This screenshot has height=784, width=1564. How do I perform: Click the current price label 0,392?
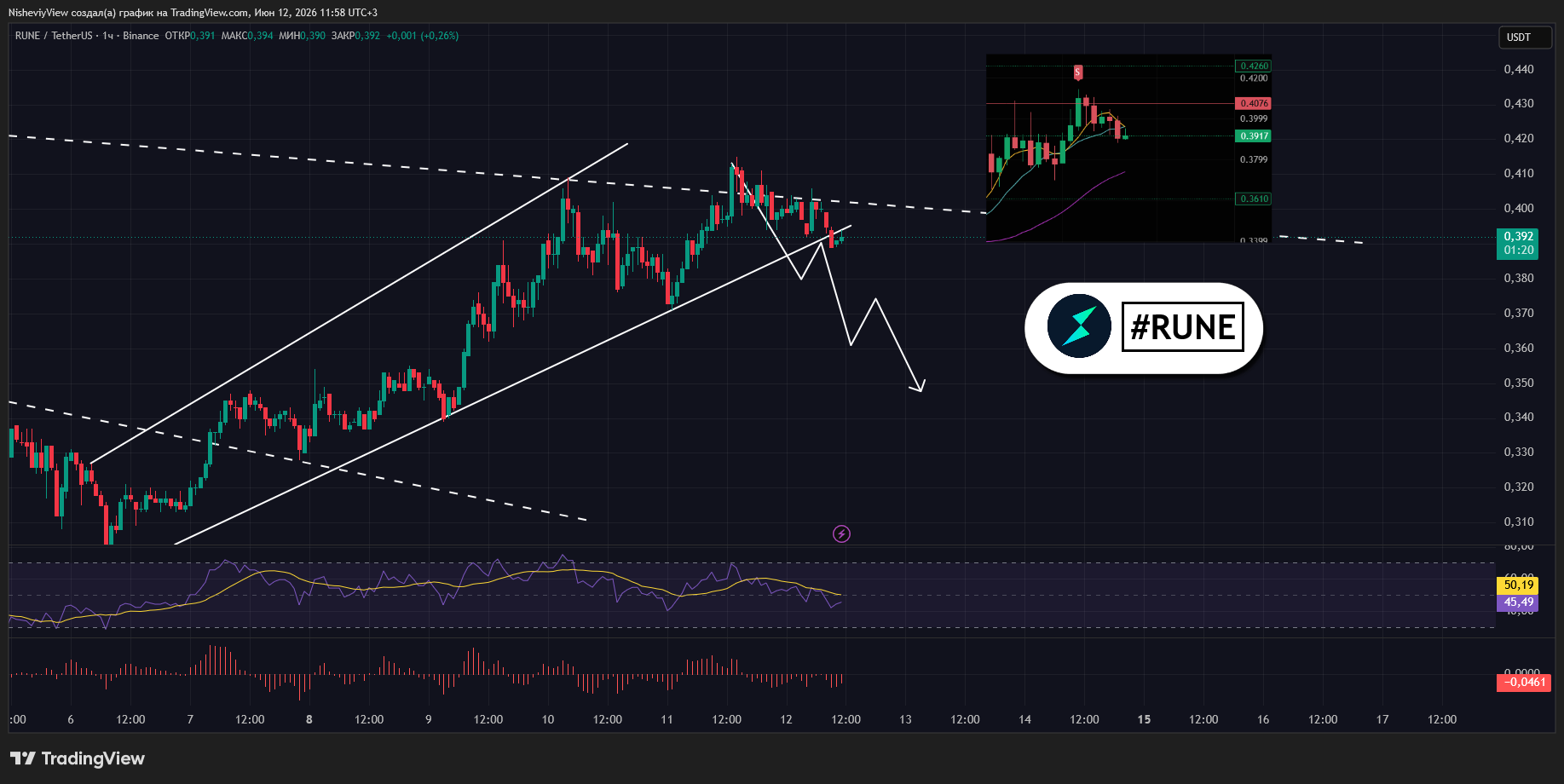pyautogui.click(x=1518, y=237)
